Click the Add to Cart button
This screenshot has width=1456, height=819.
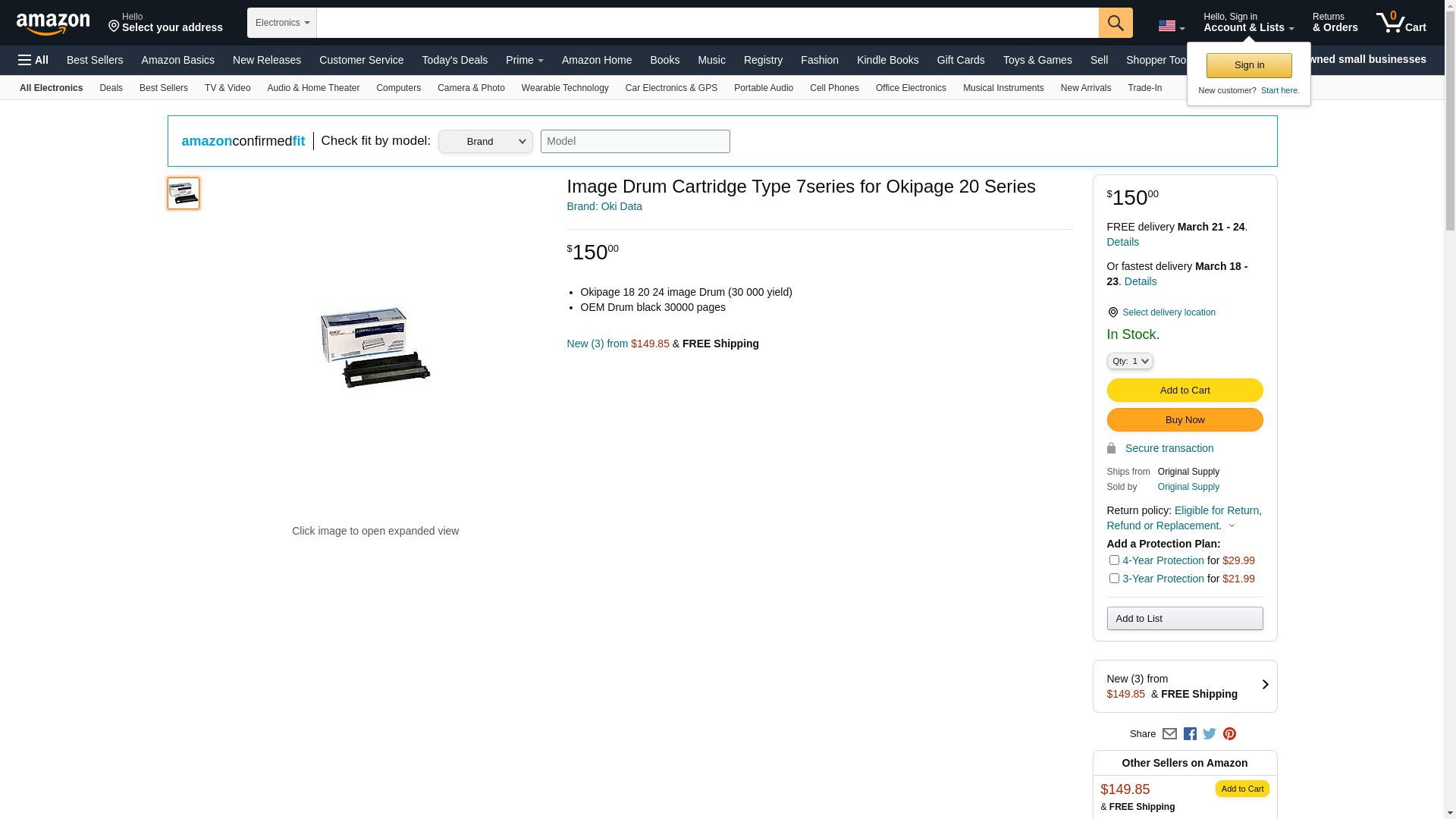1185,391
